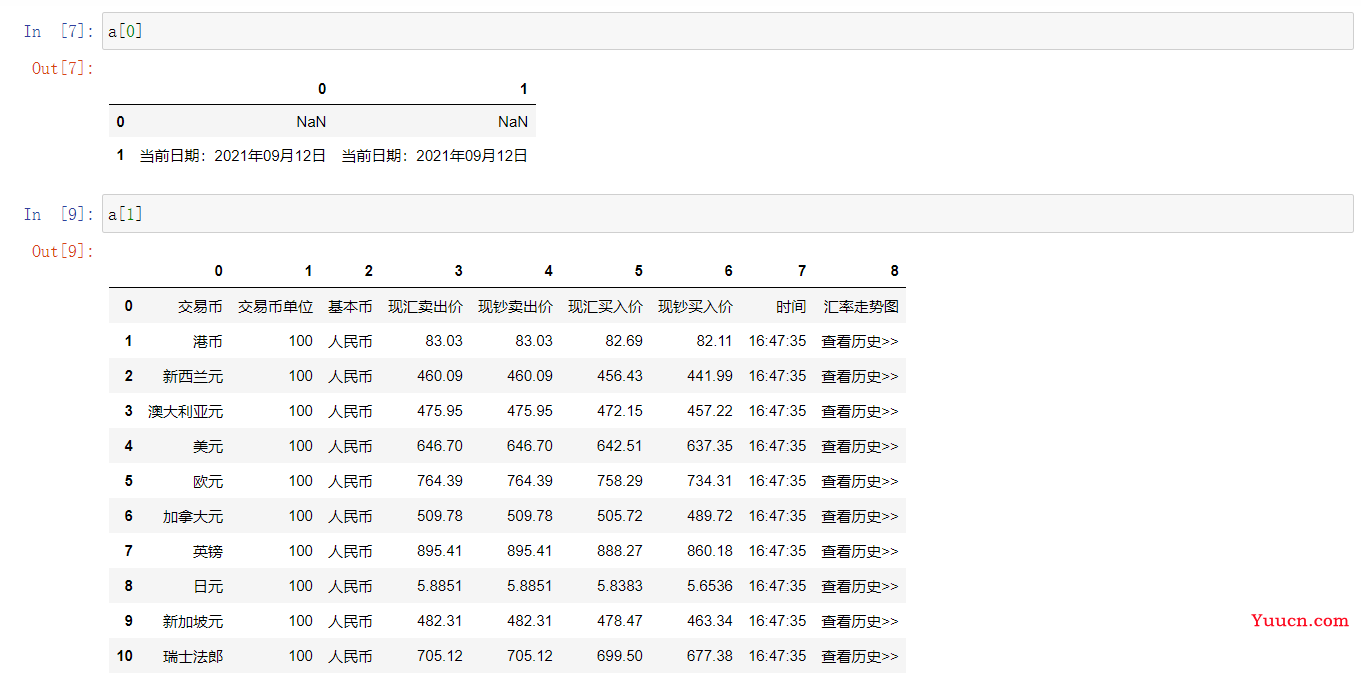Click 查看历史>> link in 港币 row
1361x675 pixels.
point(860,341)
